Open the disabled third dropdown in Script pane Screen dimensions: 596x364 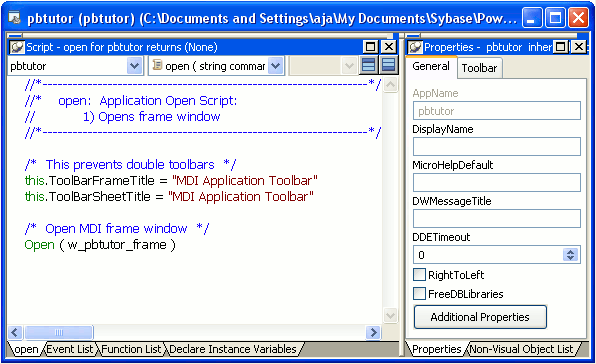tap(349, 66)
